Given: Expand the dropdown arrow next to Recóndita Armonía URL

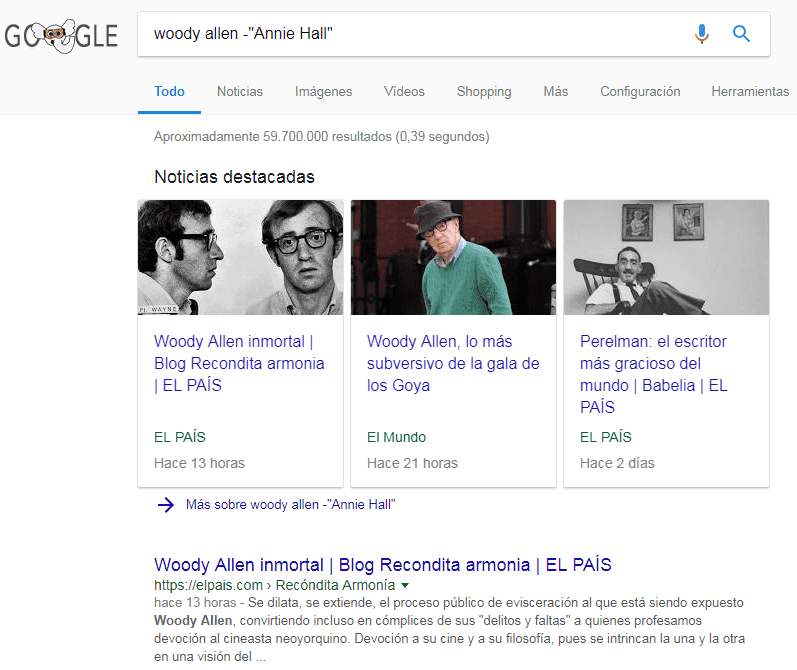Looking at the screenshot, I should click(x=405, y=585).
